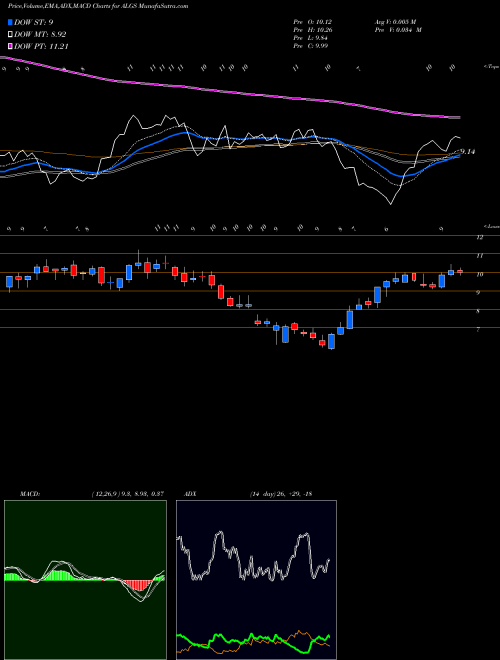Screen dimensions: 500x660
Task: Click the lowest blue candlestick below 7
Action: click(x=331, y=341)
